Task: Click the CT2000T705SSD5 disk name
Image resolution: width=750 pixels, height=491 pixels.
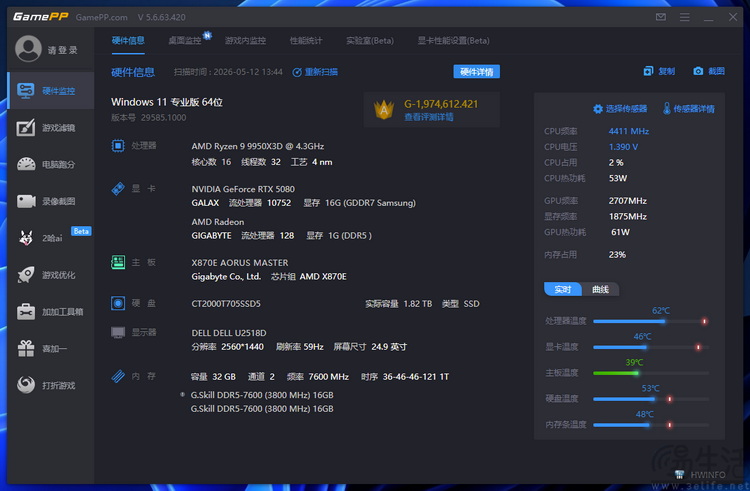Action: coord(226,304)
